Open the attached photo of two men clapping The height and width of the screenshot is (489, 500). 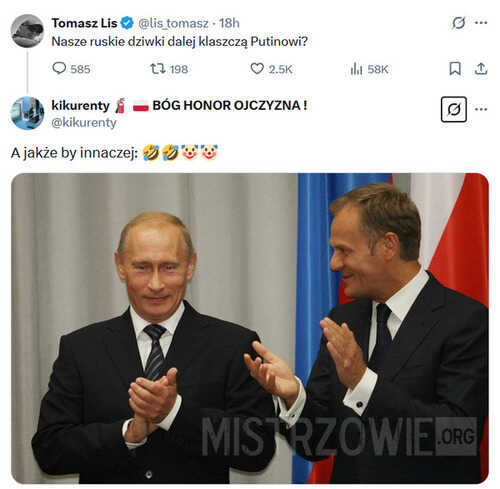(250, 328)
